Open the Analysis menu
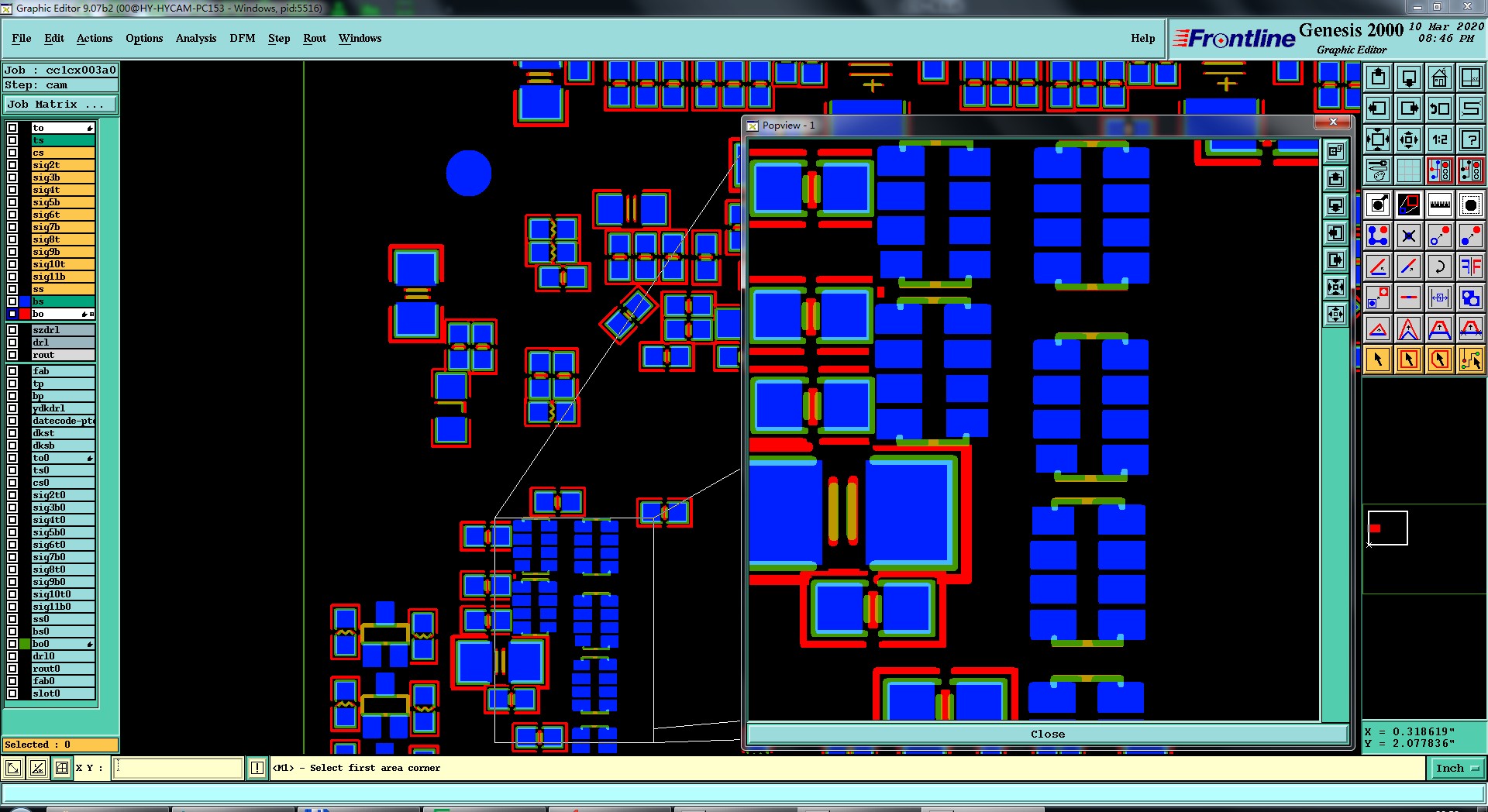 pyautogui.click(x=196, y=38)
